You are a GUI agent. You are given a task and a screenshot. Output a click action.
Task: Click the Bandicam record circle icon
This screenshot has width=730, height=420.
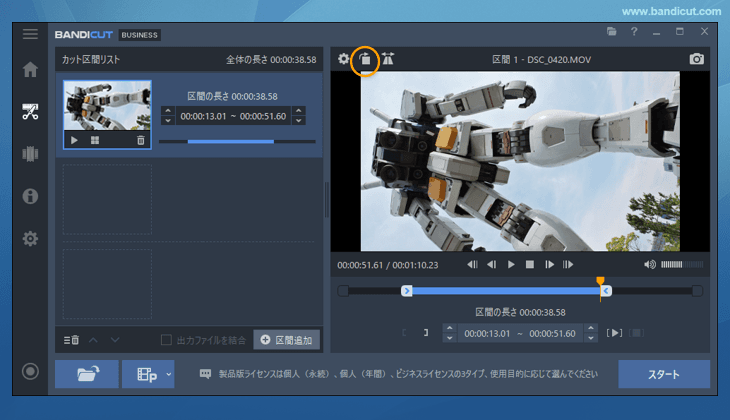point(30,371)
